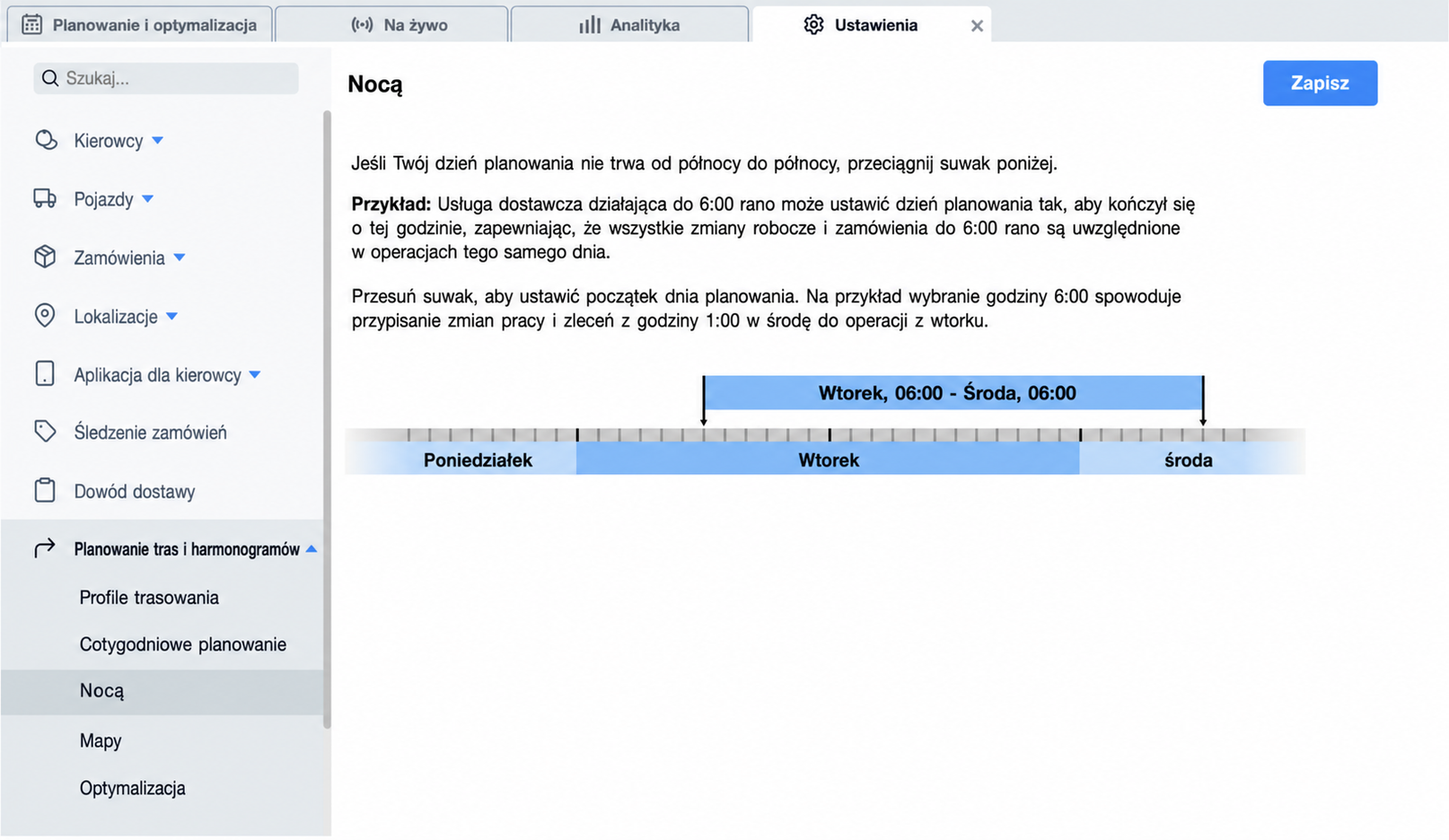The image size is (1449, 840).
Task: Click the calendar icon in Planowanie tab
Action: point(32,24)
